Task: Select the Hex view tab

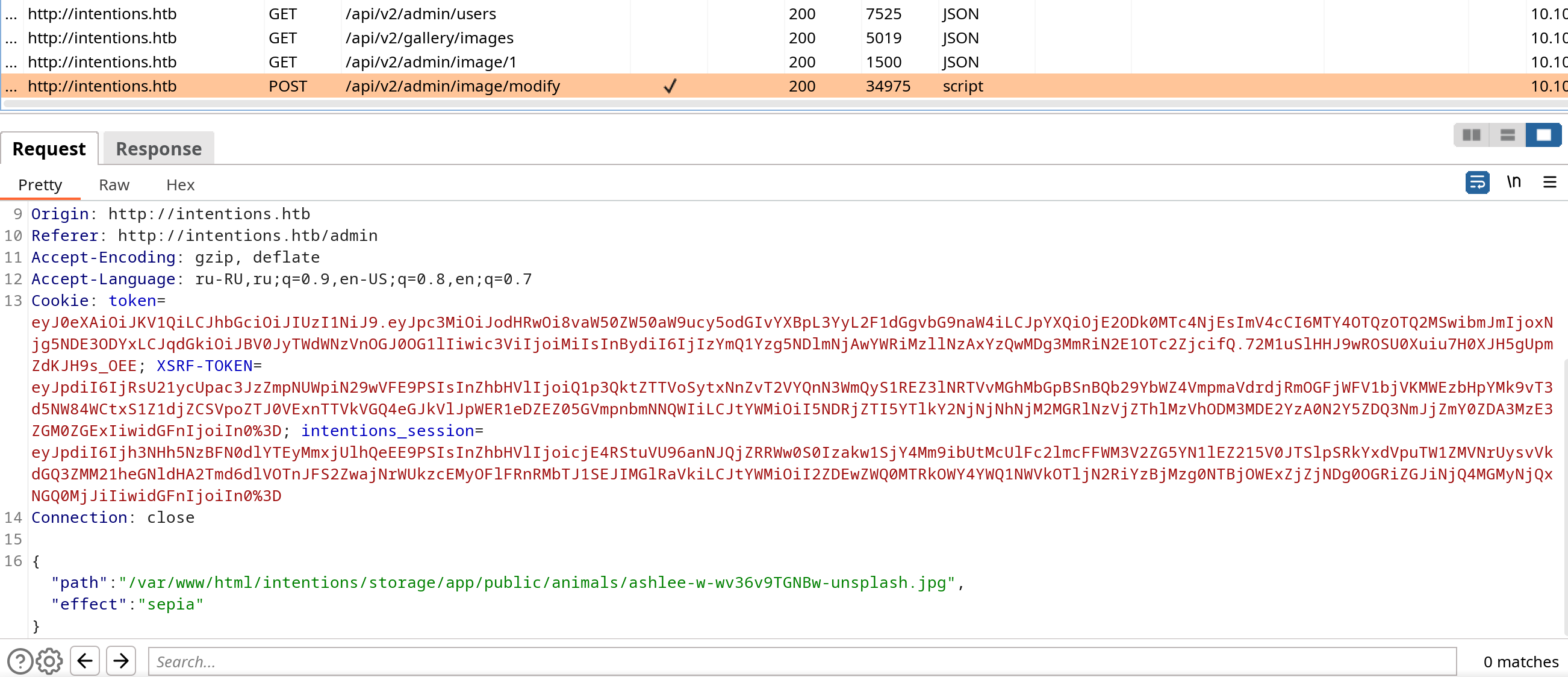Action: coord(180,185)
